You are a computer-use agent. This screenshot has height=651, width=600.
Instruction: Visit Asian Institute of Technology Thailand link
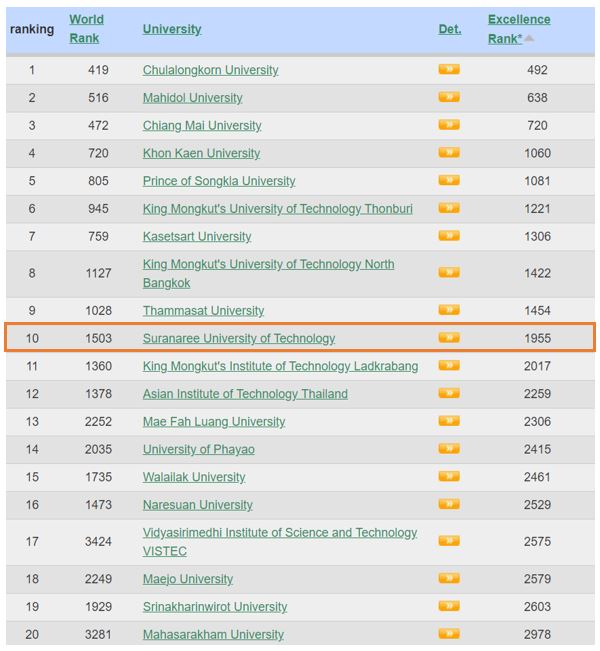click(245, 394)
